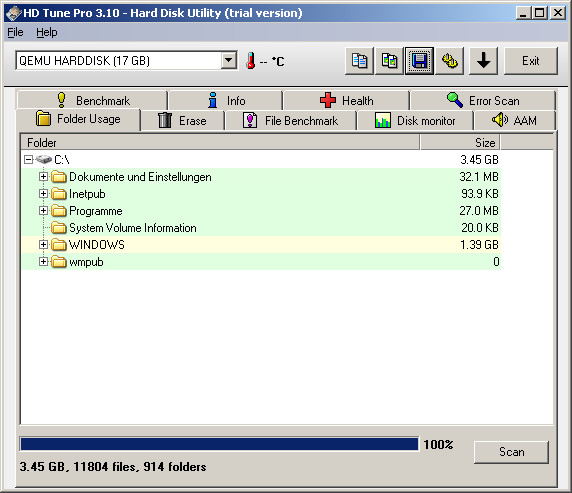Click the save floppy disk icon

pyautogui.click(x=420, y=61)
